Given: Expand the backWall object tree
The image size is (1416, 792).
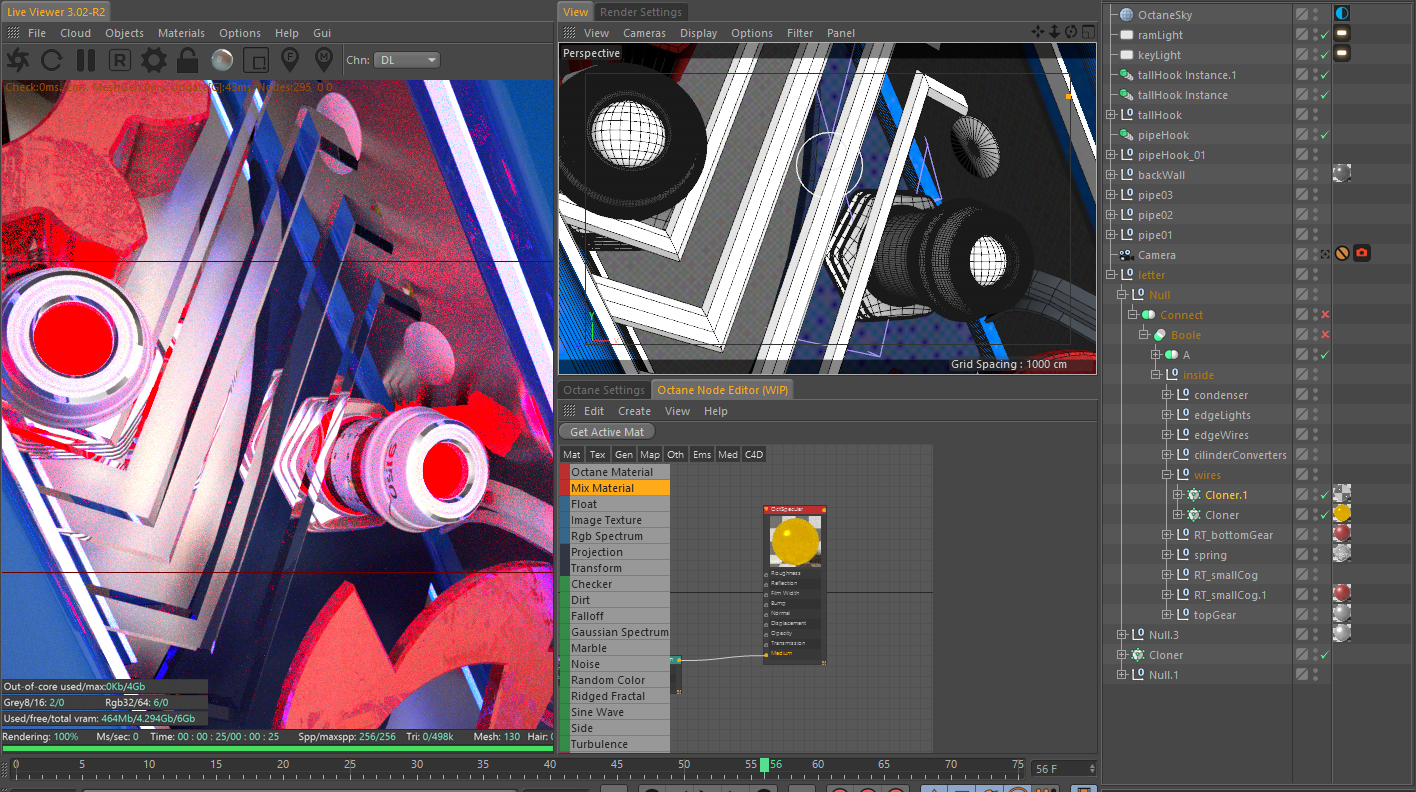Looking at the screenshot, I should pyautogui.click(x=1111, y=175).
